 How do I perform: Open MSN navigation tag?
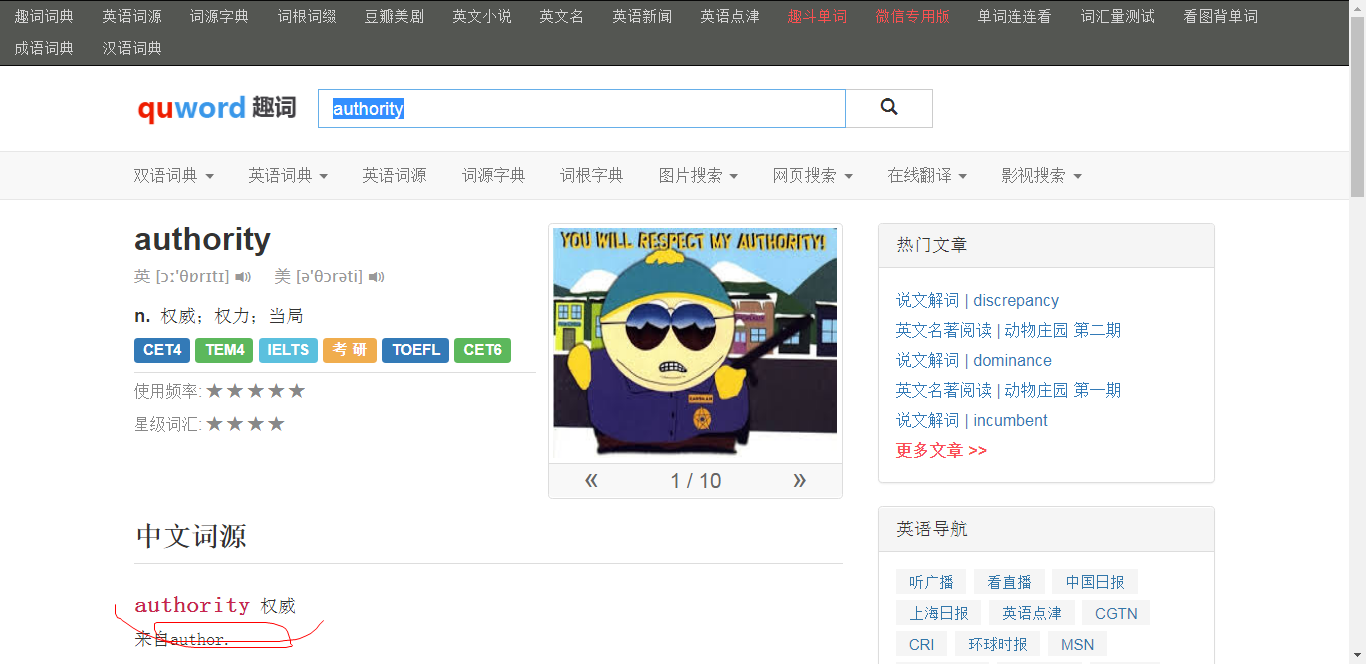pos(1078,644)
